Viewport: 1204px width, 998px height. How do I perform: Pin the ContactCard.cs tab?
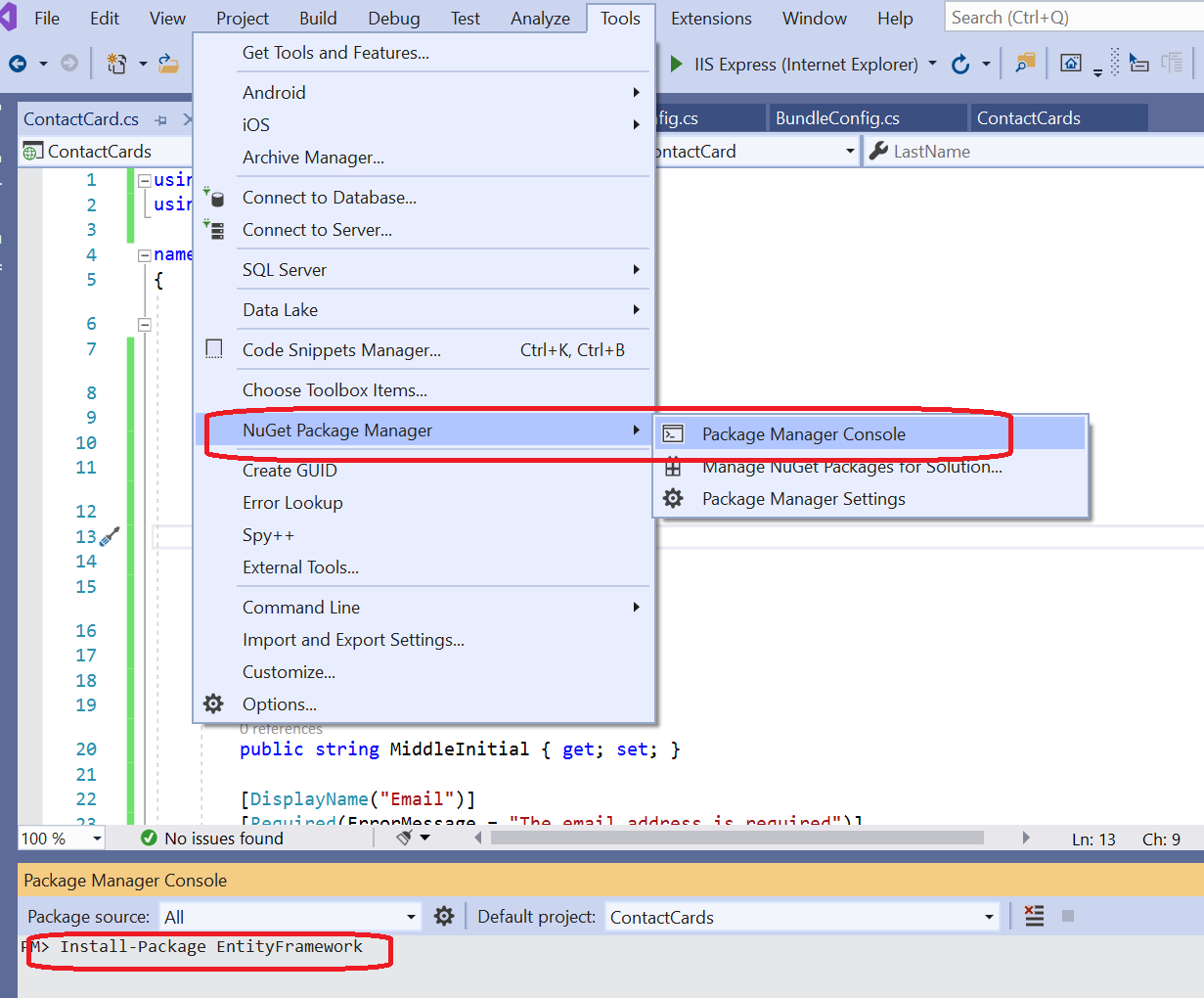click(x=161, y=119)
